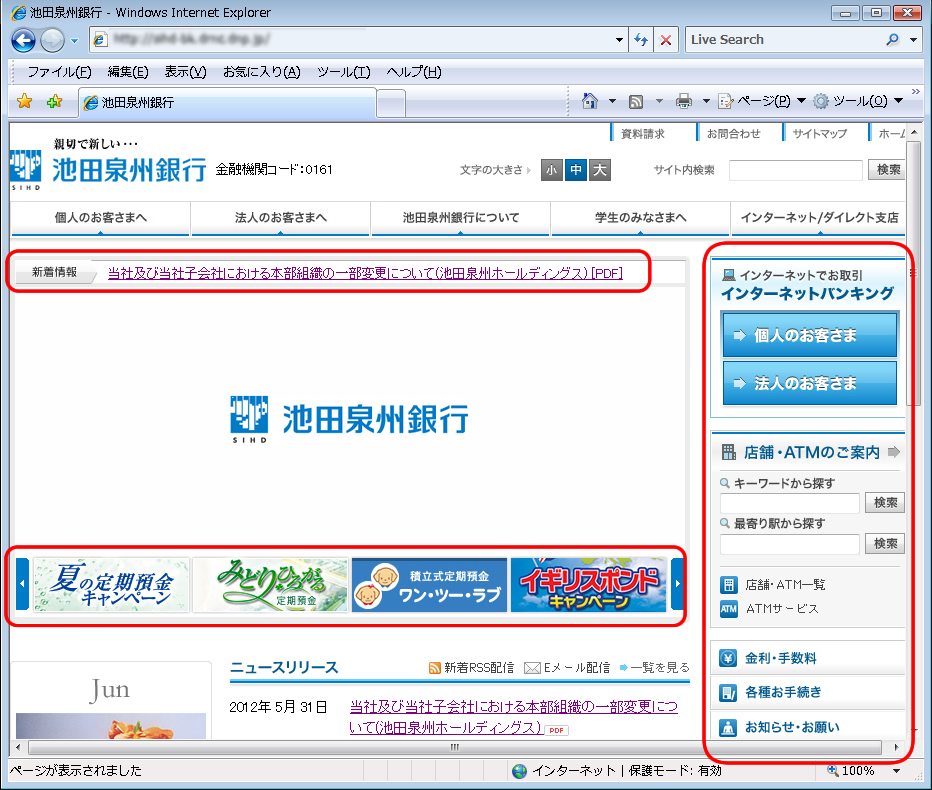Click the 検索 button for 最寄り駅から探す
Viewport: 932px width, 790px height.
885,544
